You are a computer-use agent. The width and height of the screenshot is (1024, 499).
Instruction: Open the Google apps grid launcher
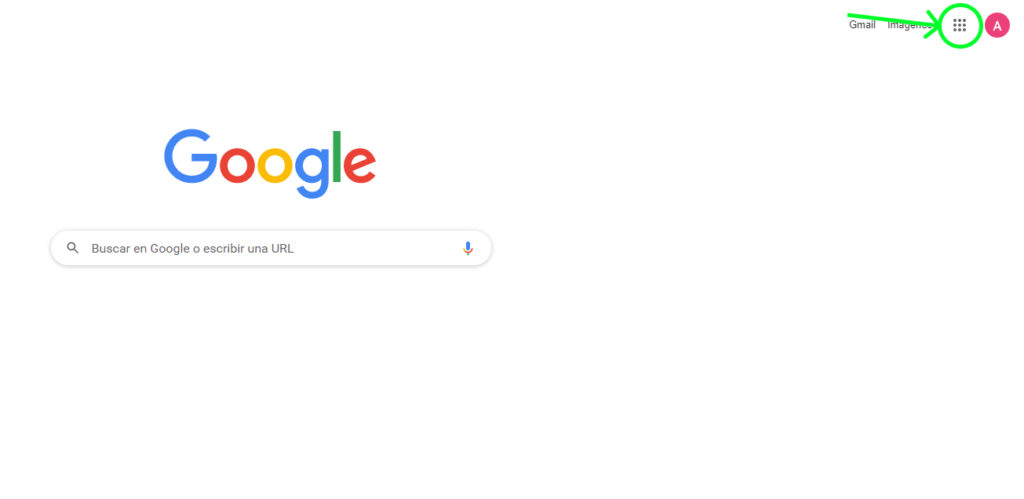click(x=959, y=25)
